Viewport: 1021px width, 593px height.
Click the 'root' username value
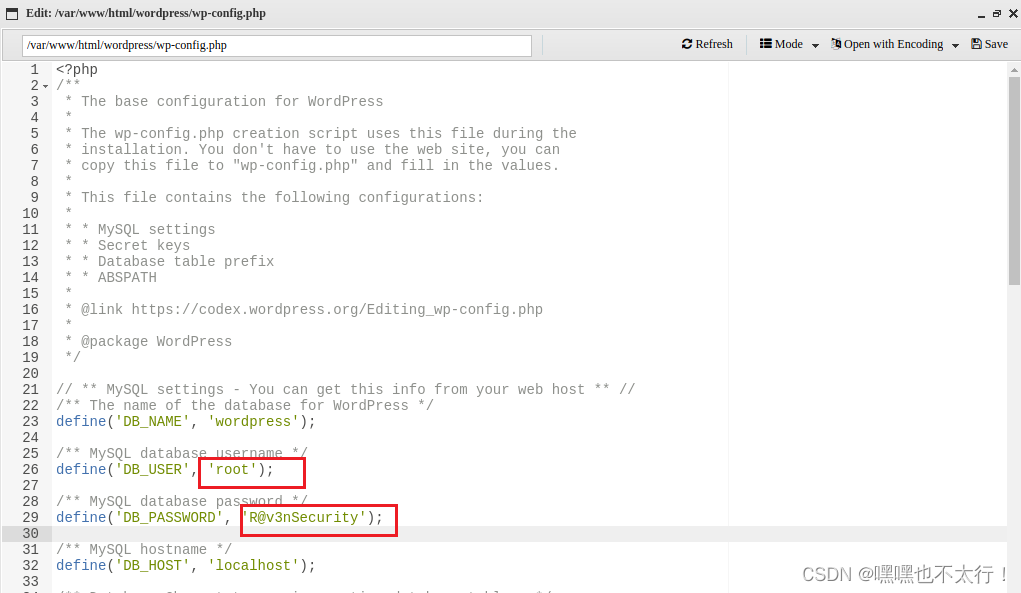[232, 469]
